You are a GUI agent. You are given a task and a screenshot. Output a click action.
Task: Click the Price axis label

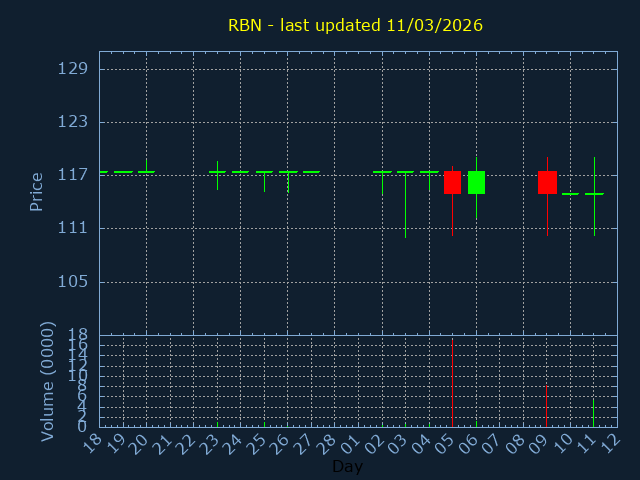click(x=37, y=192)
